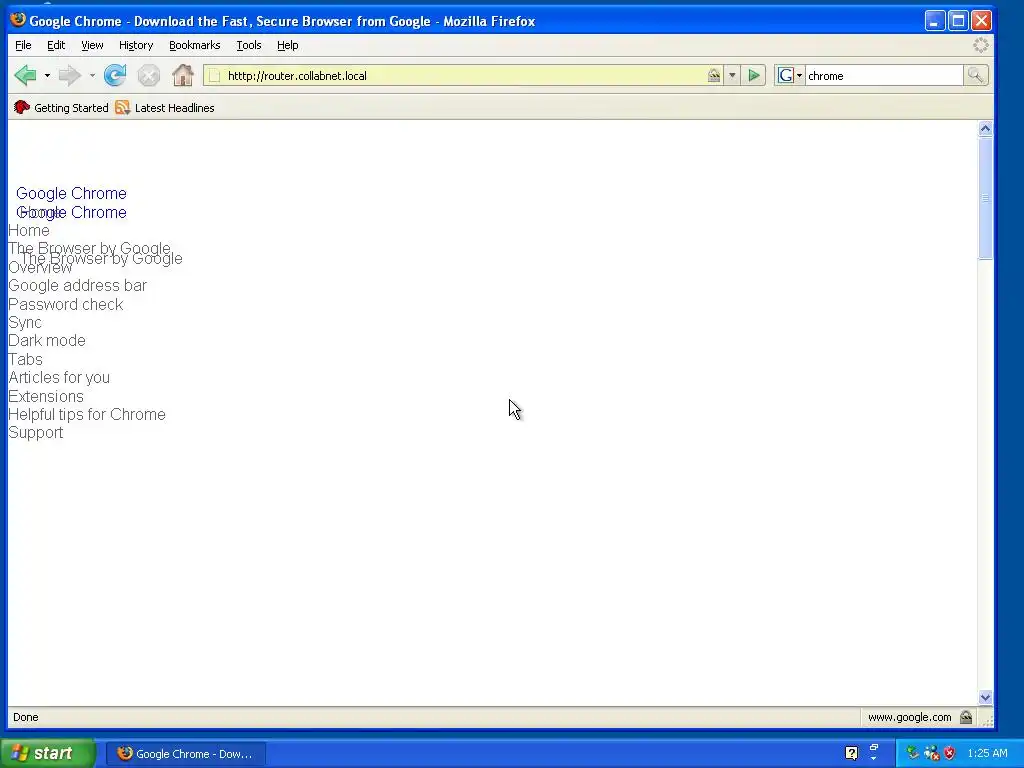Image resolution: width=1024 pixels, height=768 pixels.
Task: Open the Latest Headlines feed bookmark
Action: coord(165,108)
